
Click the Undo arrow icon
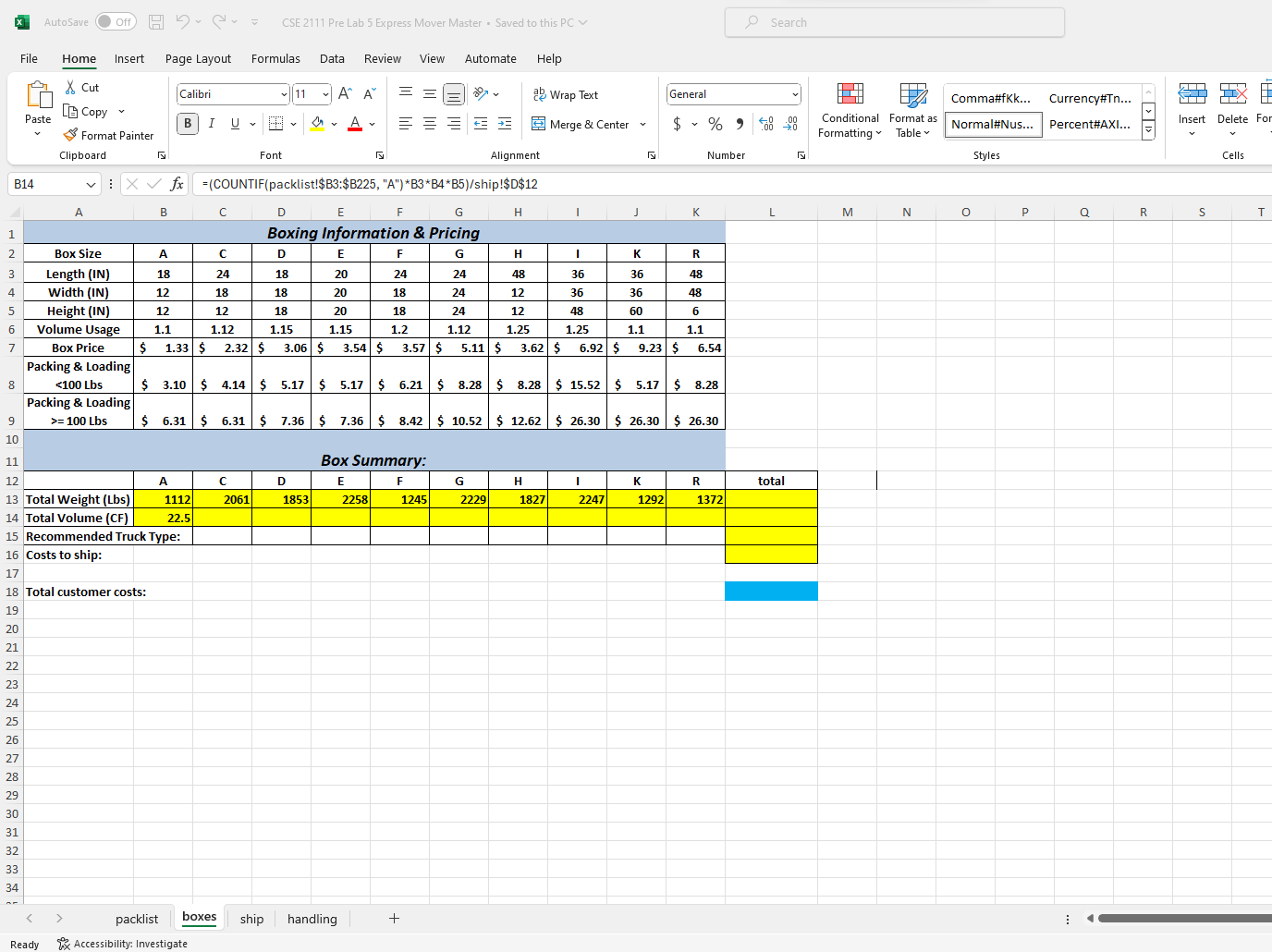click(x=183, y=22)
